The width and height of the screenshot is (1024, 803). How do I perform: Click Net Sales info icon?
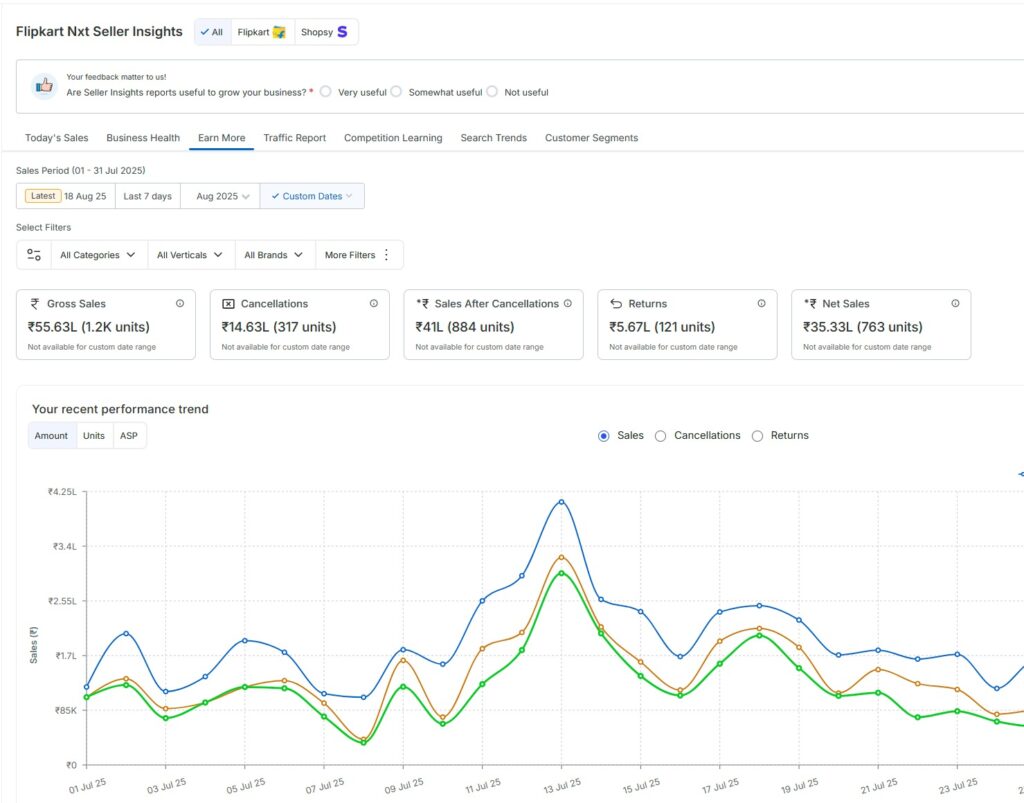[x=955, y=304]
